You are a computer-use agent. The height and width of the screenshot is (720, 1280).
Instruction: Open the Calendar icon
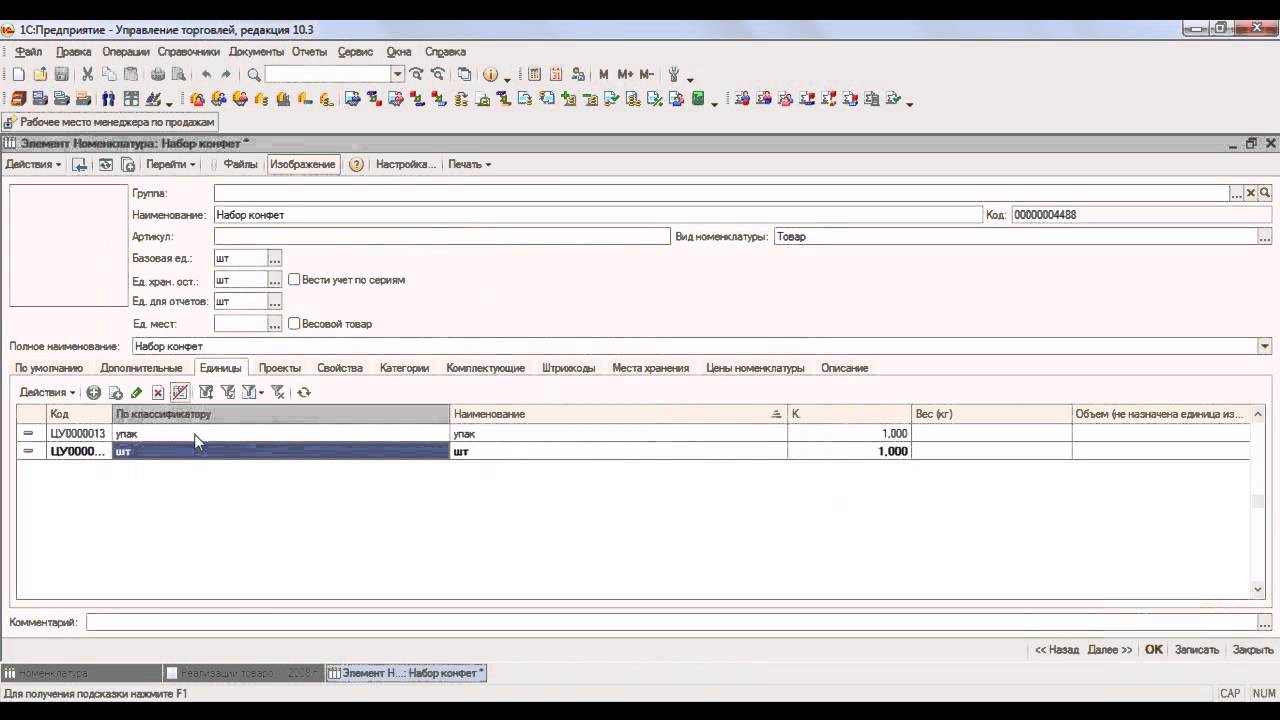coord(556,75)
